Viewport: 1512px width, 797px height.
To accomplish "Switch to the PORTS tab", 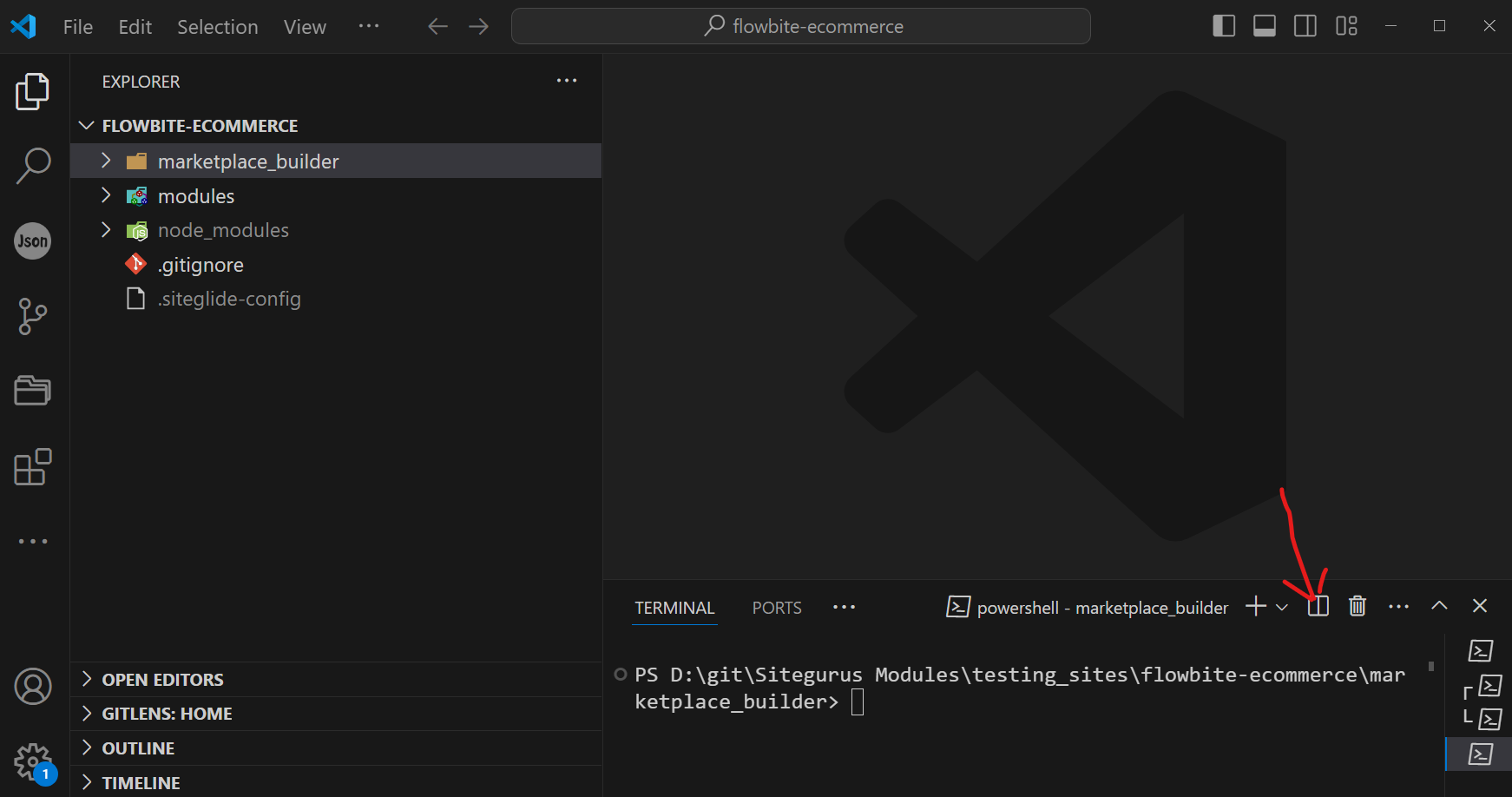I will tap(776, 608).
